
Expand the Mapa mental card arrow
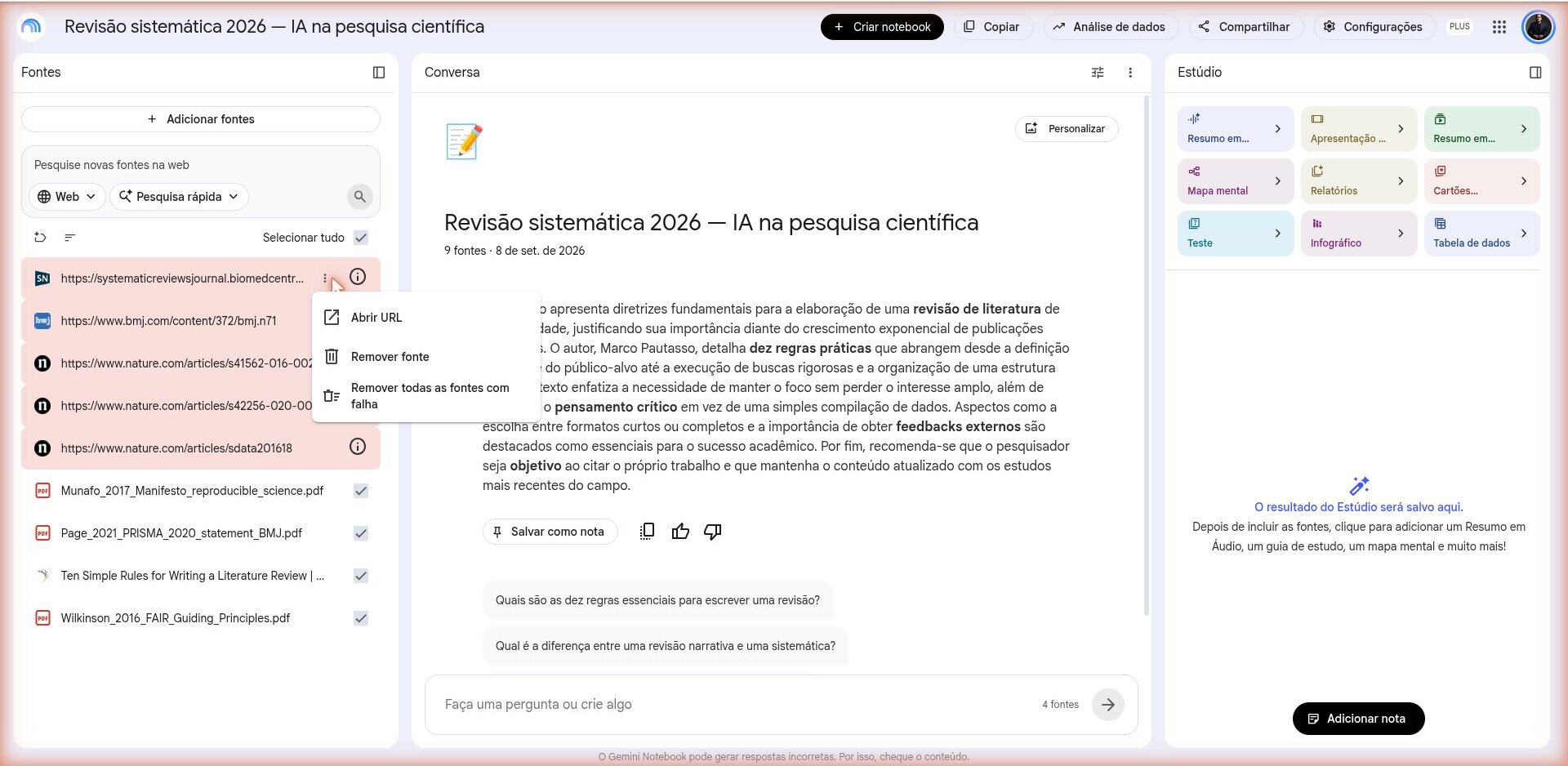point(1278,181)
